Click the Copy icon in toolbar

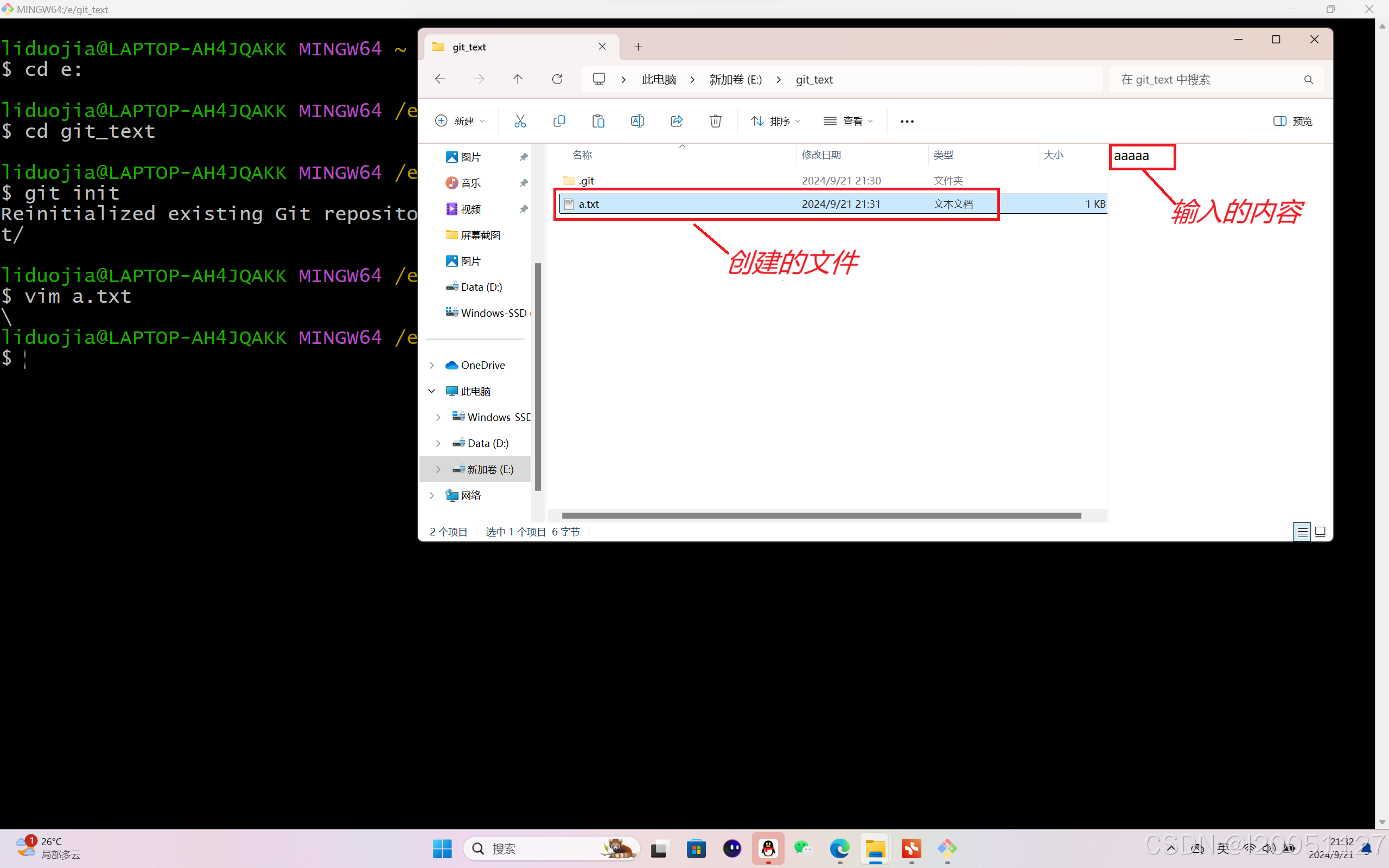[559, 121]
